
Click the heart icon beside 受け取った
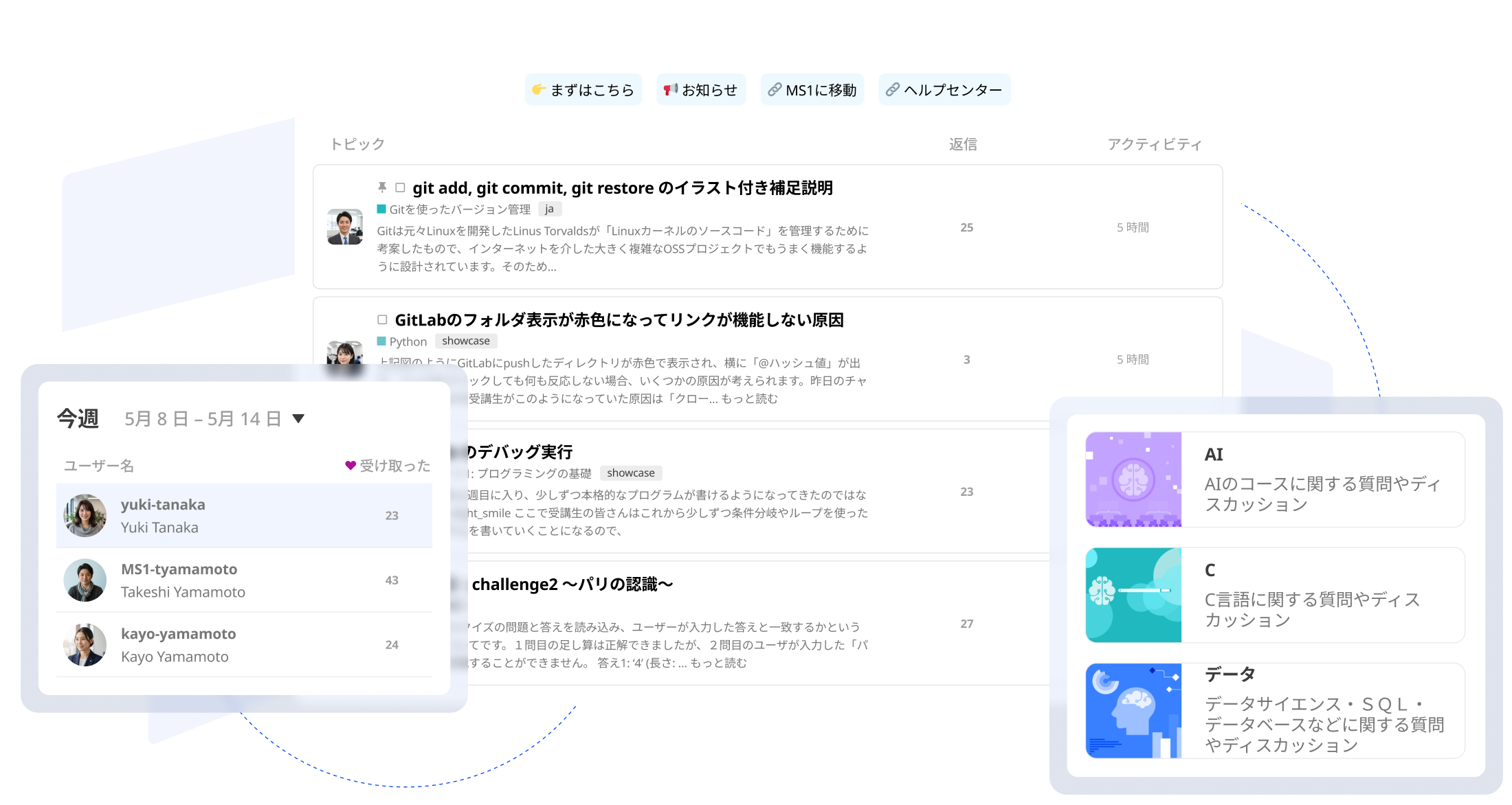[351, 466]
